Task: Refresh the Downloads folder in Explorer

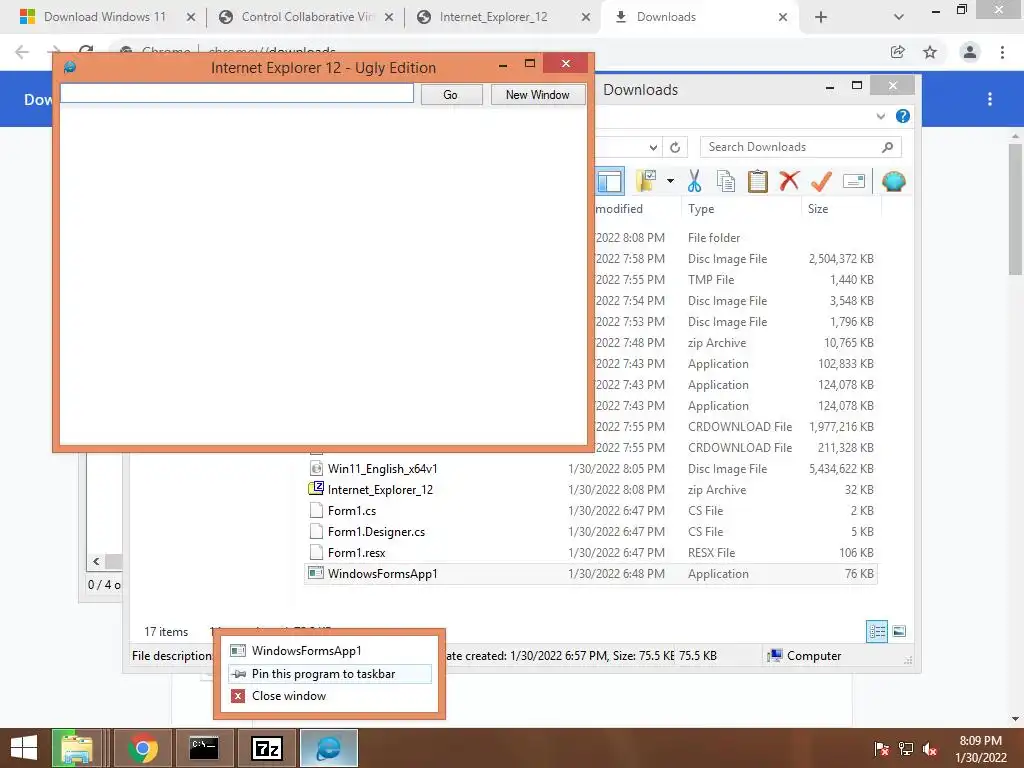Action: [675, 148]
